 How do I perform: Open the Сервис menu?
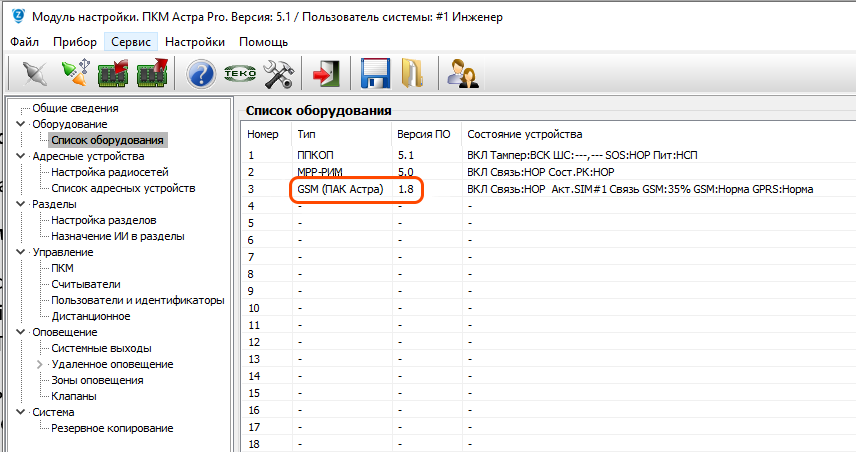click(x=131, y=42)
